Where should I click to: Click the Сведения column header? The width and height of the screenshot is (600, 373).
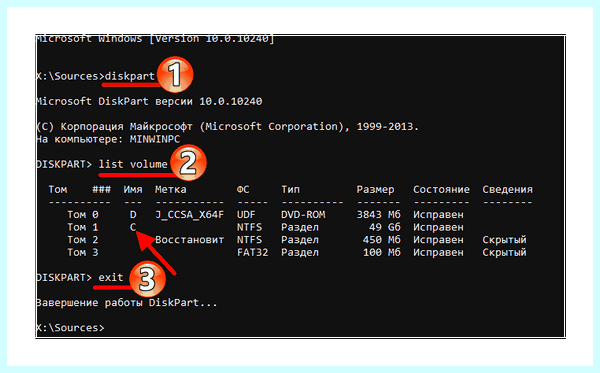tap(507, 189)
